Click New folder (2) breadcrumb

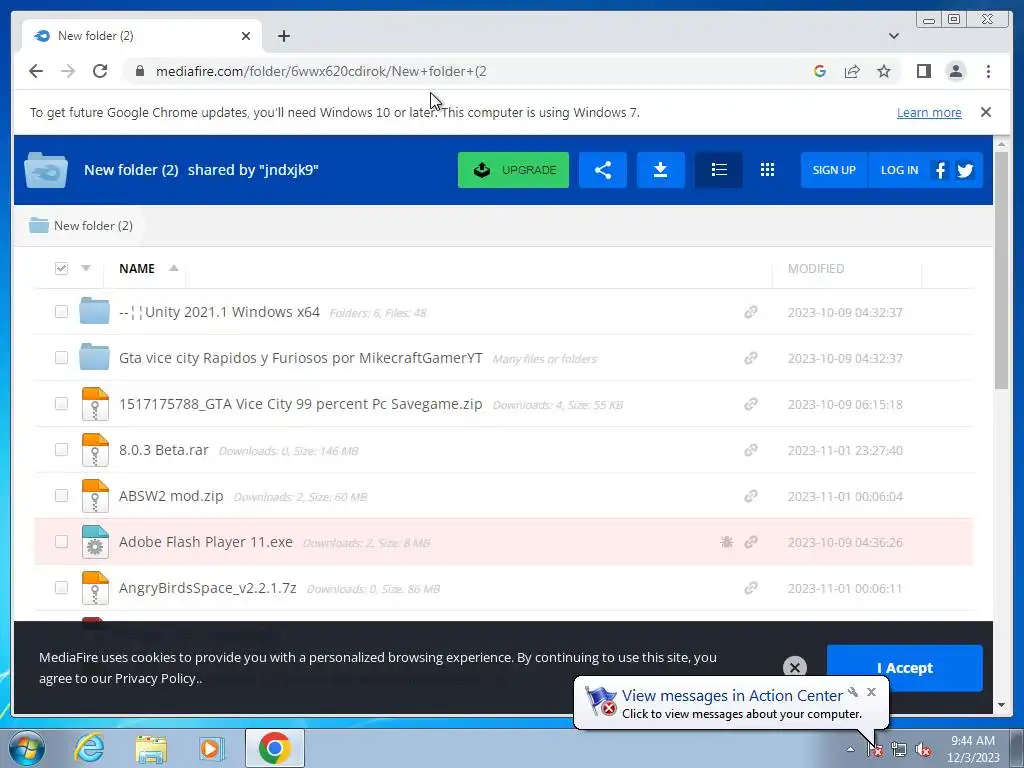(x=81, y=225)
